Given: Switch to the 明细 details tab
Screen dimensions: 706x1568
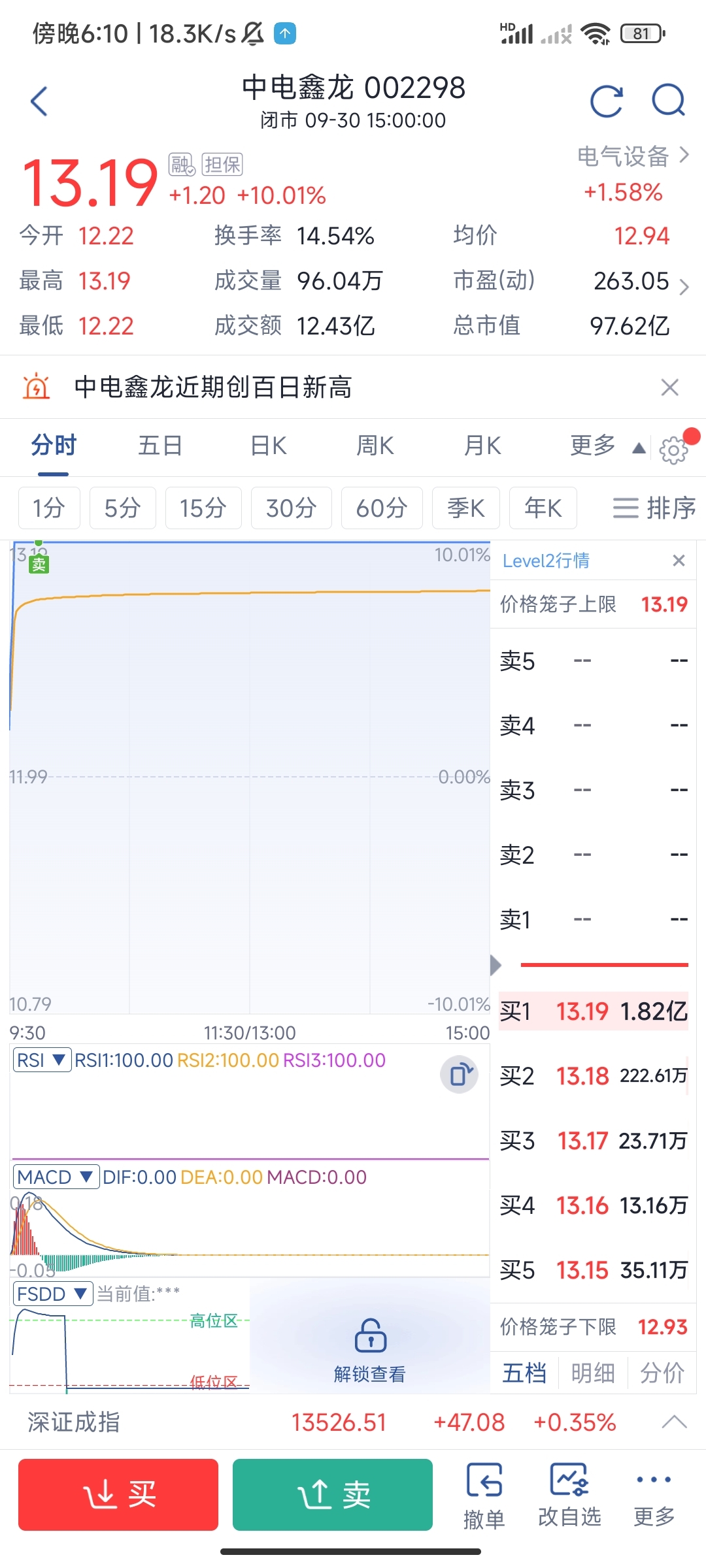Looking at the screenshot, I should click(x=593, y=1373).
